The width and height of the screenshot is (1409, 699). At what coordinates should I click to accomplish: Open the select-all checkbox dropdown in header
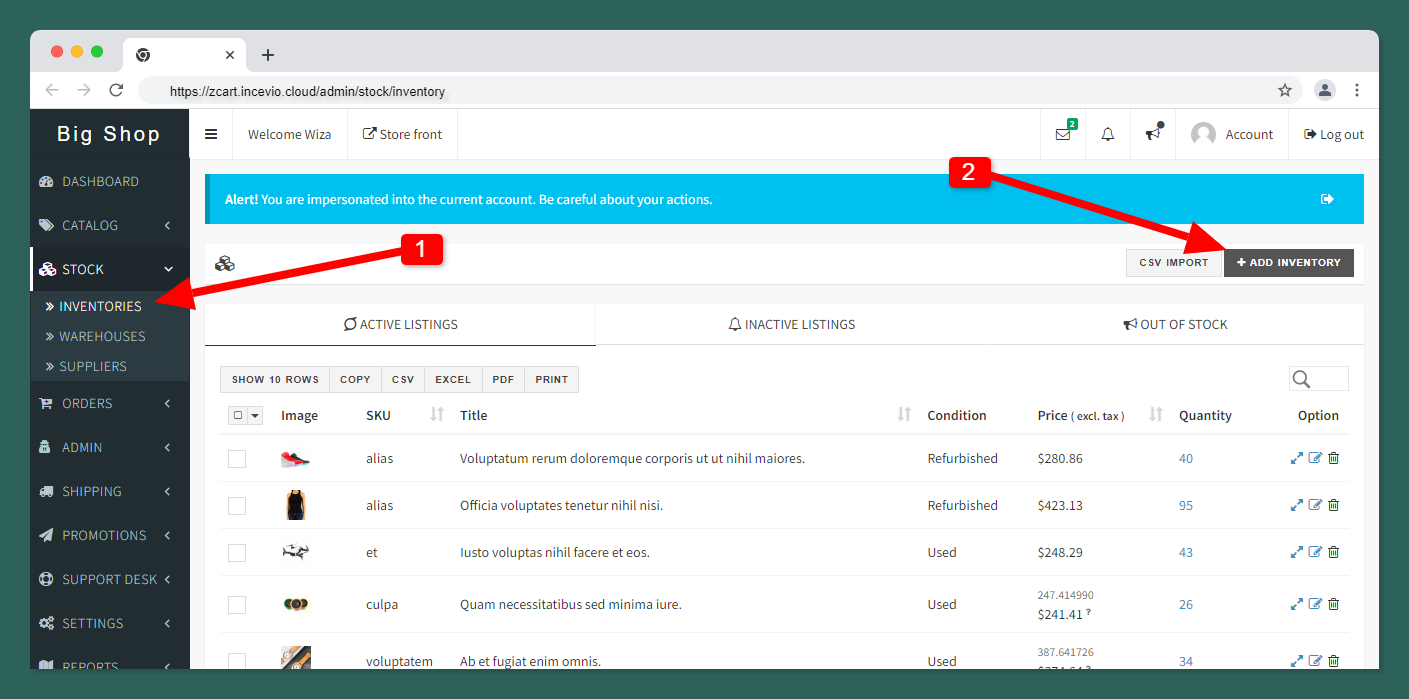[254, 416]
